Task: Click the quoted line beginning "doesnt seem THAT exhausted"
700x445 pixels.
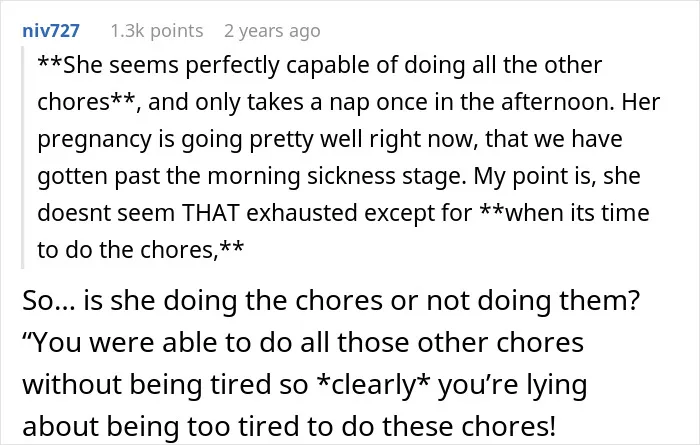Action: click(343, 213)
